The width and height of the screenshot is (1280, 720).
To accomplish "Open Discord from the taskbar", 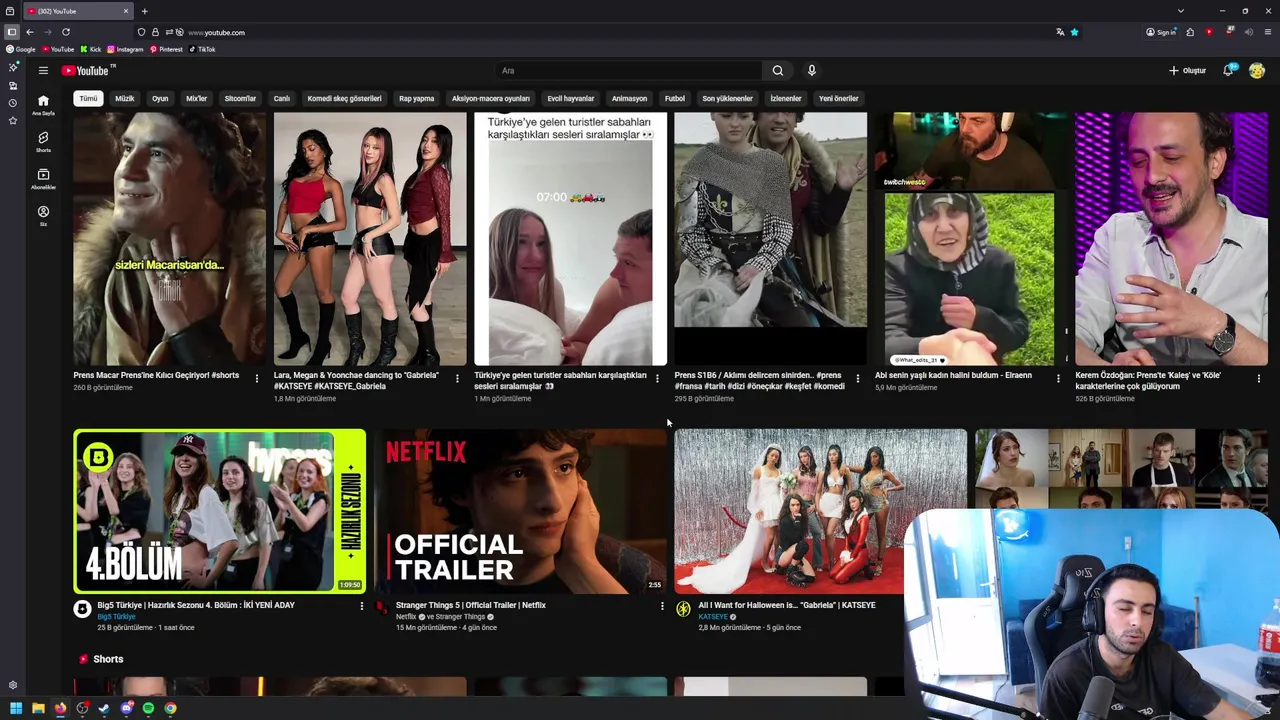I will click(126, 708).
